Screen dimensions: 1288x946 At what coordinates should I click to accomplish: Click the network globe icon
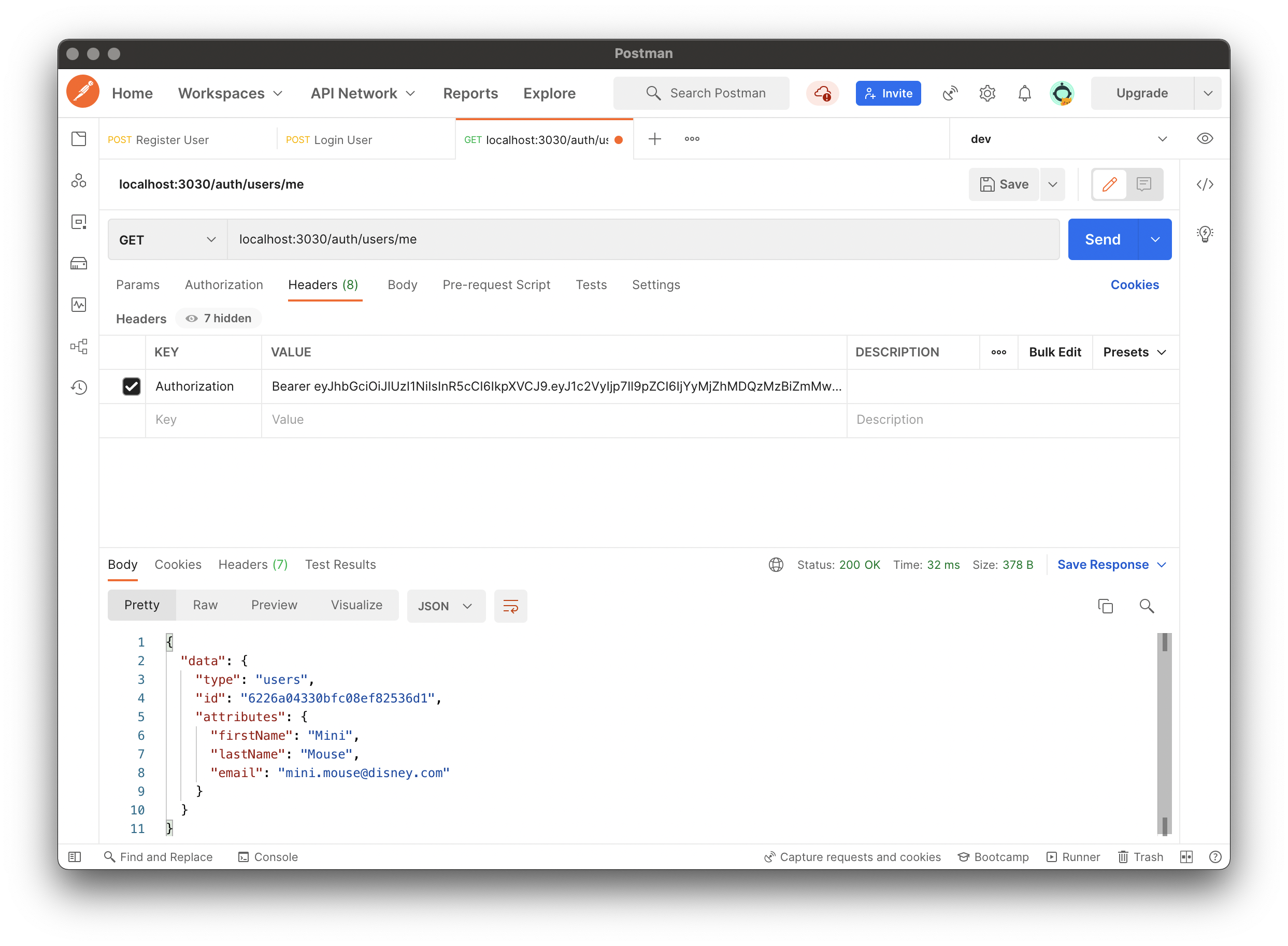click(x=776, y=565)
